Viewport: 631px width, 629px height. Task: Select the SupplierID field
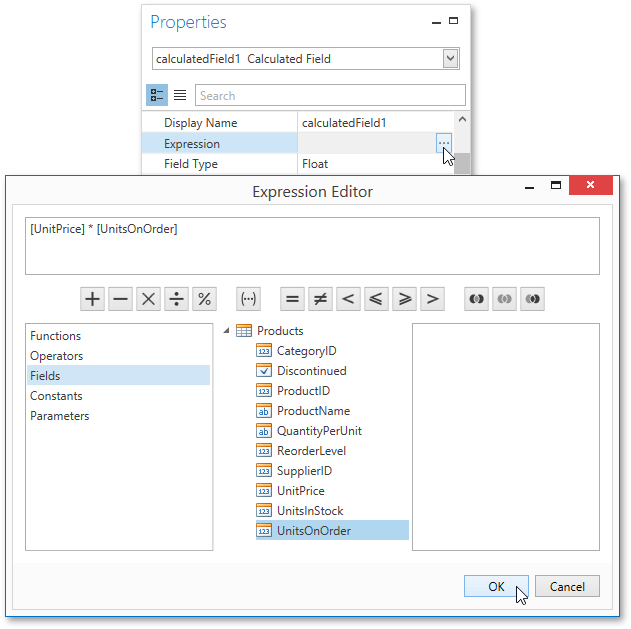305,470
